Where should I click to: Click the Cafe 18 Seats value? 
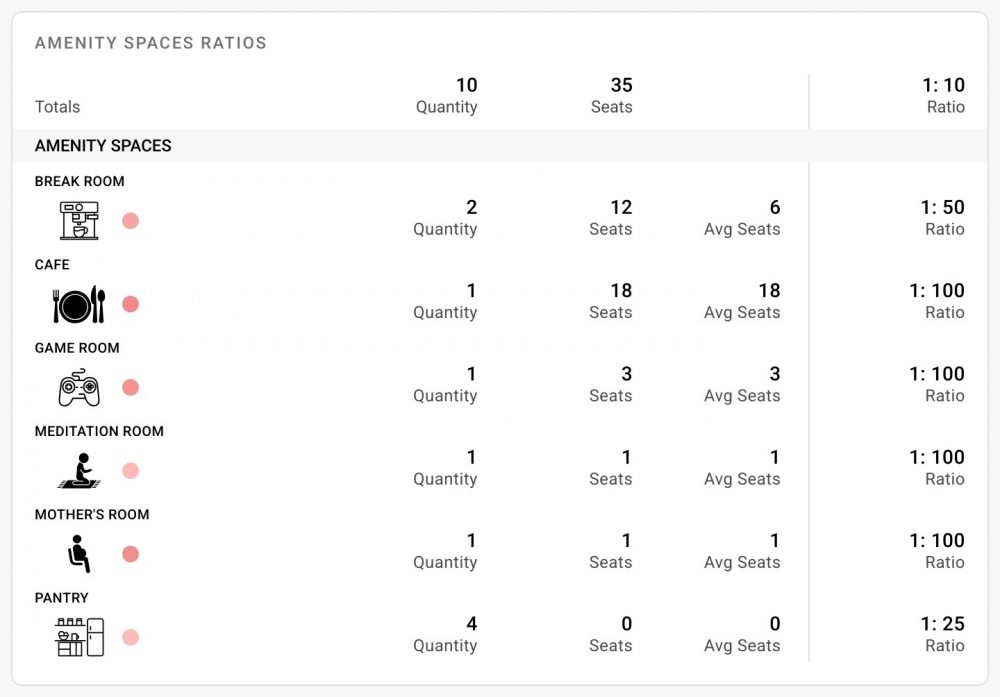[621, 291]
